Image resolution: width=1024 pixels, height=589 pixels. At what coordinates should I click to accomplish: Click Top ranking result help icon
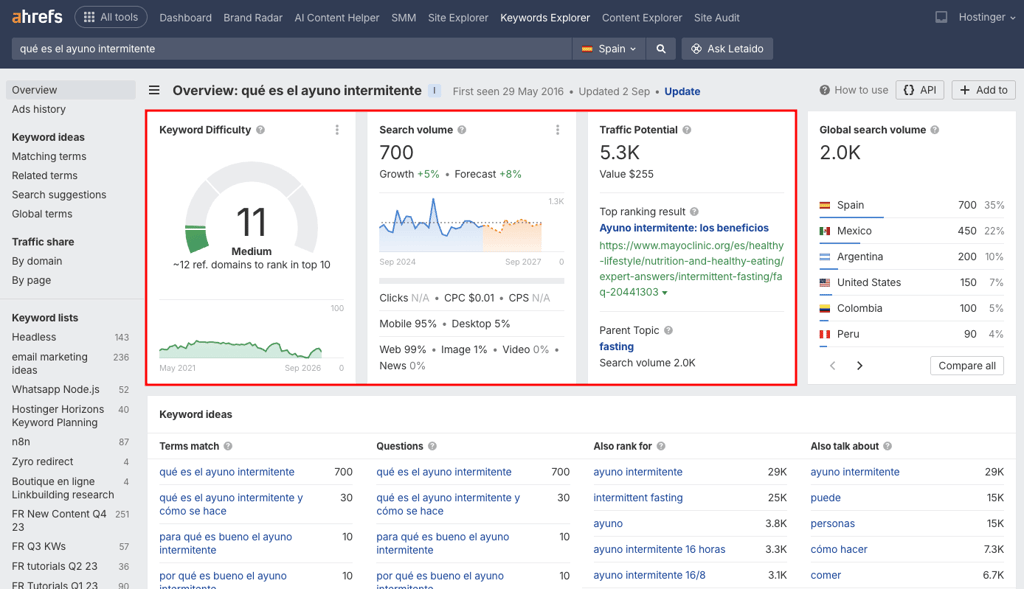(x=694, y=212)
